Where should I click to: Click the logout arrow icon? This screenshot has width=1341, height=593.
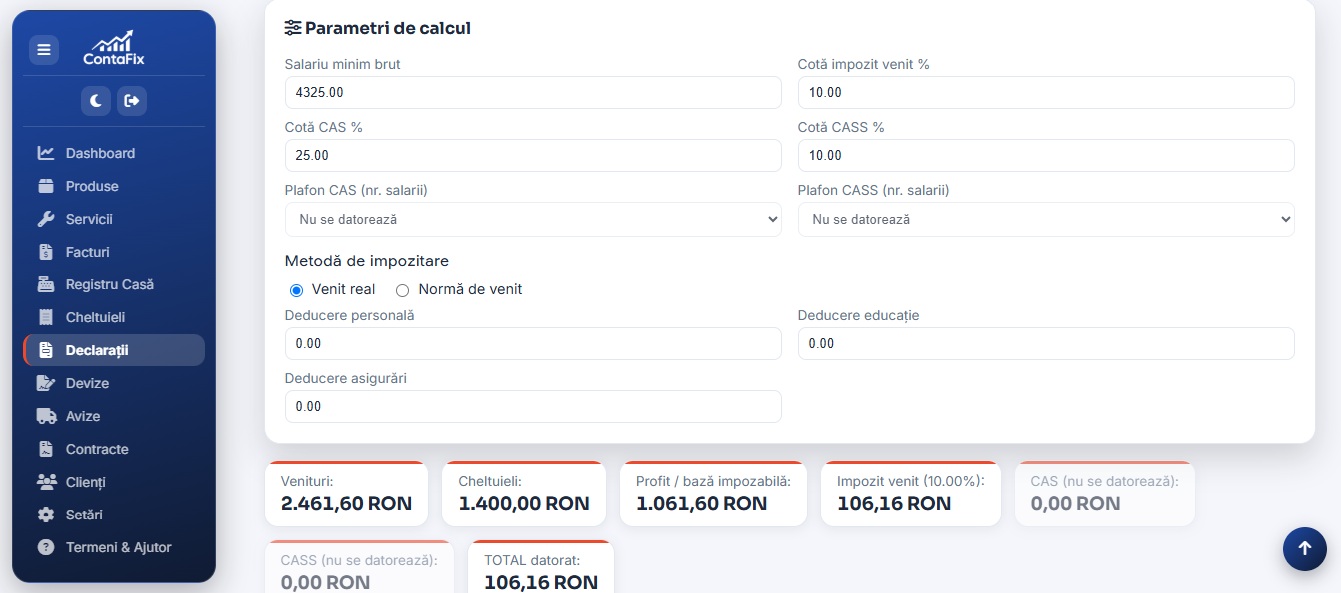(x=132, y=100)
